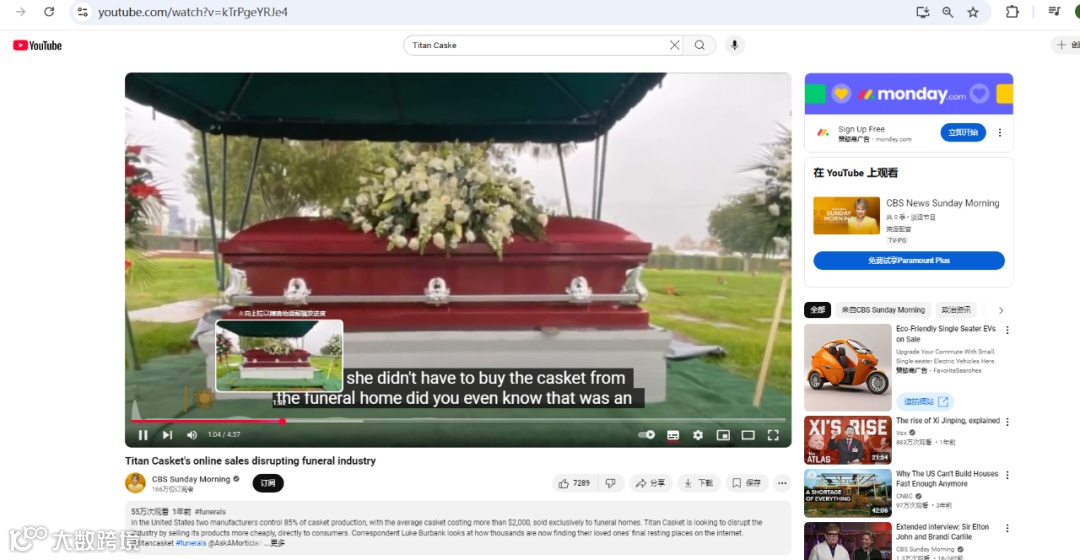Click the monday.com ad banner

[x=908, y=94]
